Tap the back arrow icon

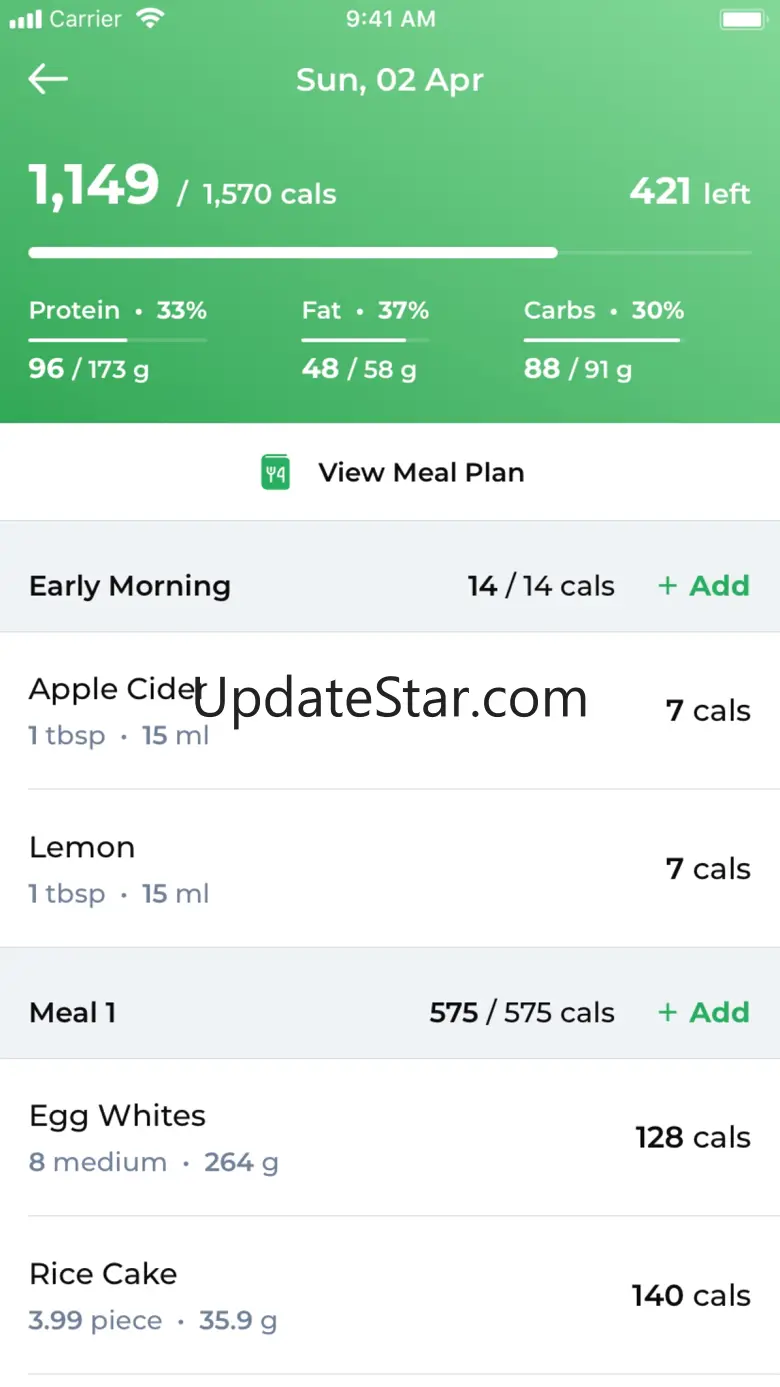click(x=48, y=80)
